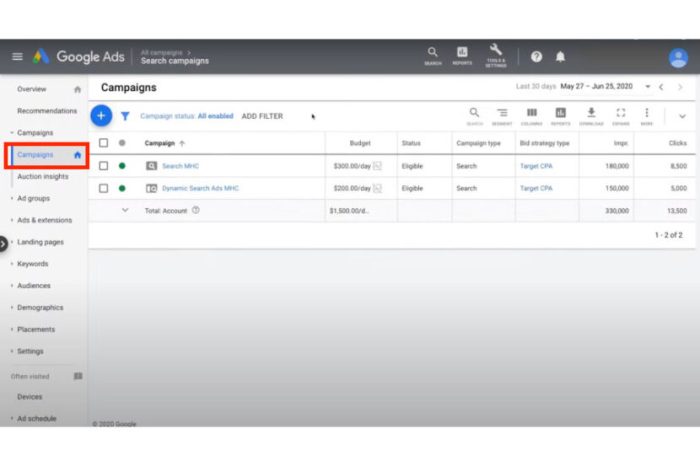Click the blue plus new campaign button
Image resolution: width=700 pixels, height=466 pixels.
(x=101, y=116)
